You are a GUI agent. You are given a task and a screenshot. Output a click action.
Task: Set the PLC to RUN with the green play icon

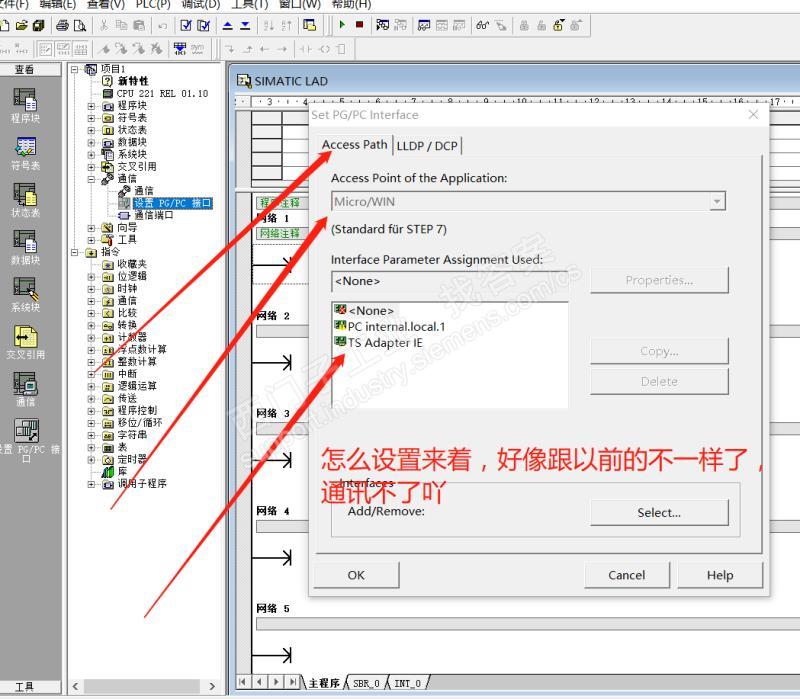(342, 24)
